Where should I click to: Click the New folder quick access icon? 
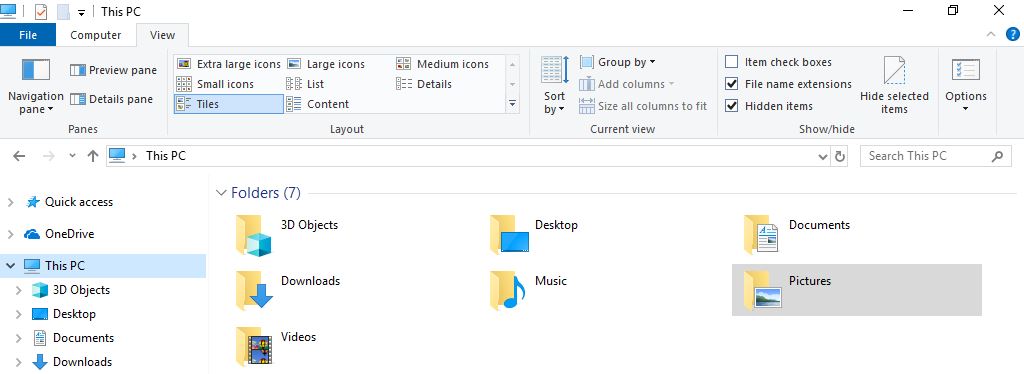pyautogui.click(x=63, y=12)
